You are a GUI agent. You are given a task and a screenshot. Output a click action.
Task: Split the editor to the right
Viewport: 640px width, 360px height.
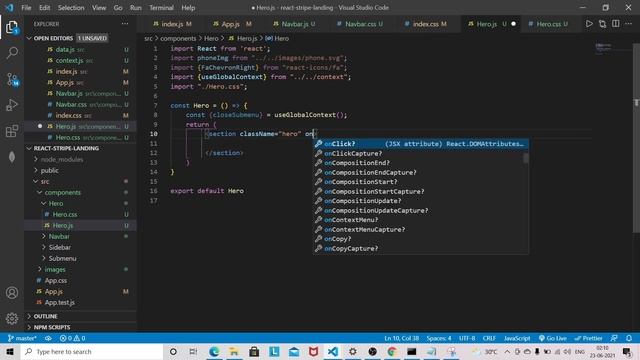pyautogui.click(x=616, y=24)
